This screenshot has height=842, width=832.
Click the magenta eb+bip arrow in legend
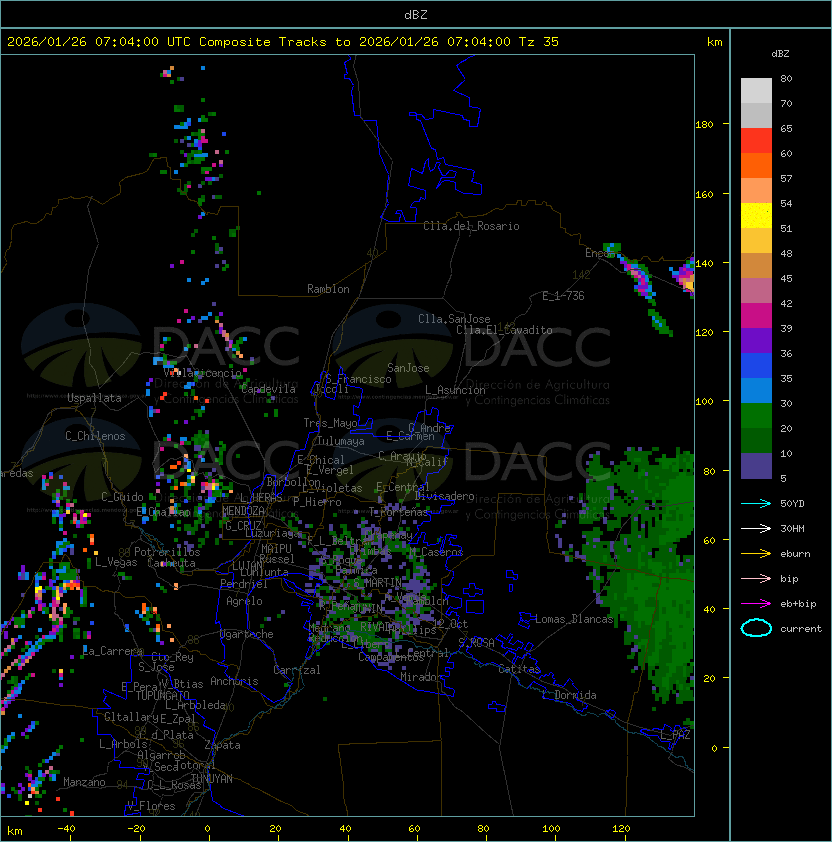pyautogui.click(x=756, y=604)
